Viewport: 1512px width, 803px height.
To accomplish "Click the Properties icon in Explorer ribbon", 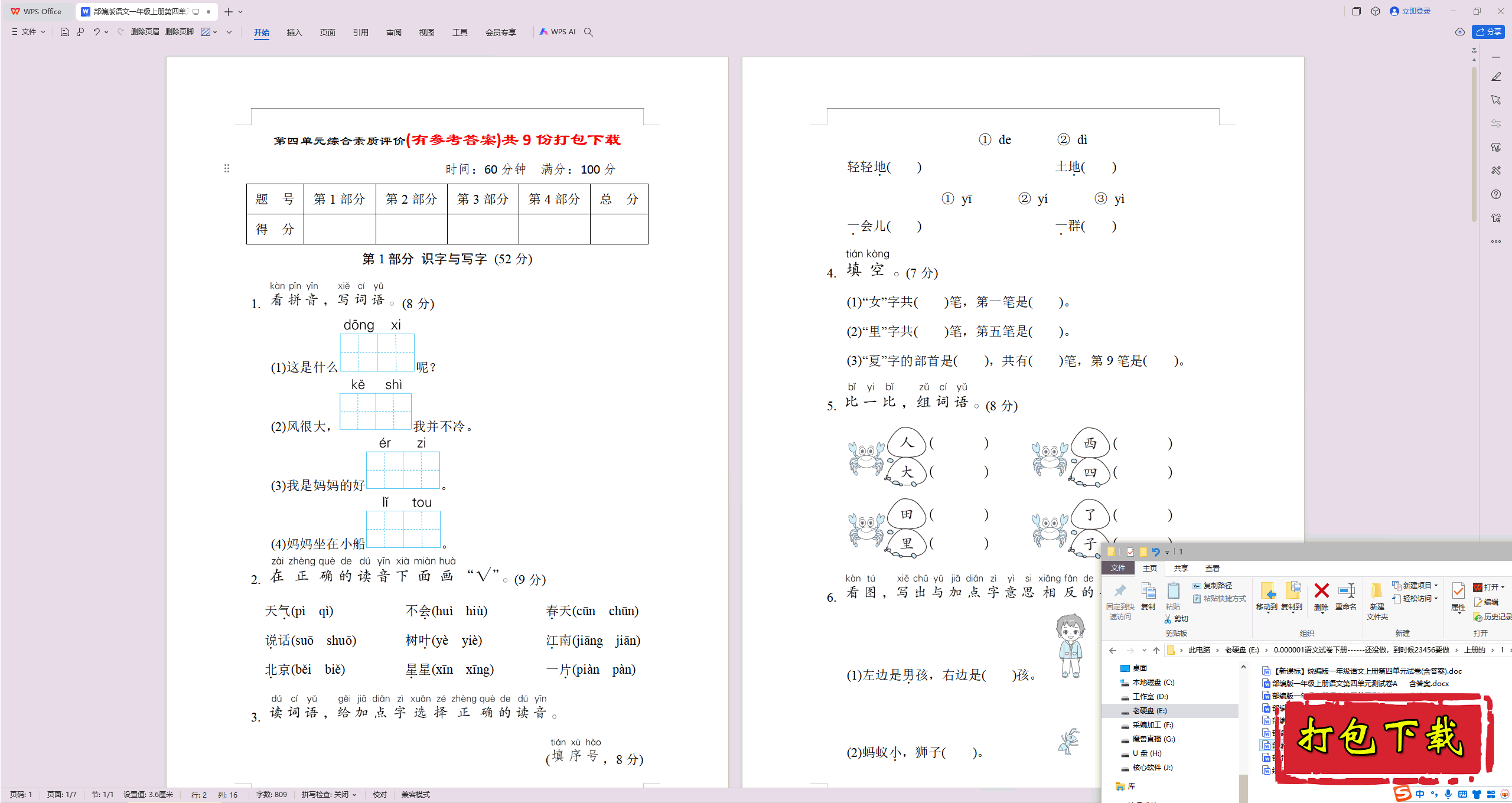I will (x=1458, y=591).
